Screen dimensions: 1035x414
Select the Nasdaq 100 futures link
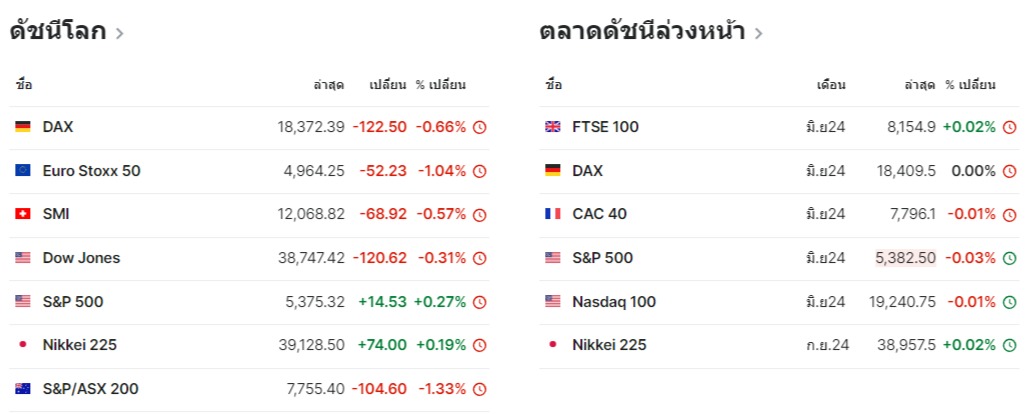point(614,302)
